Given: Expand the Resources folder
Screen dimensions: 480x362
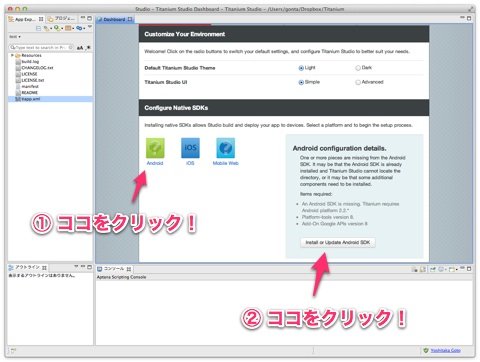Looking at the screenshot, I should 12,55.
